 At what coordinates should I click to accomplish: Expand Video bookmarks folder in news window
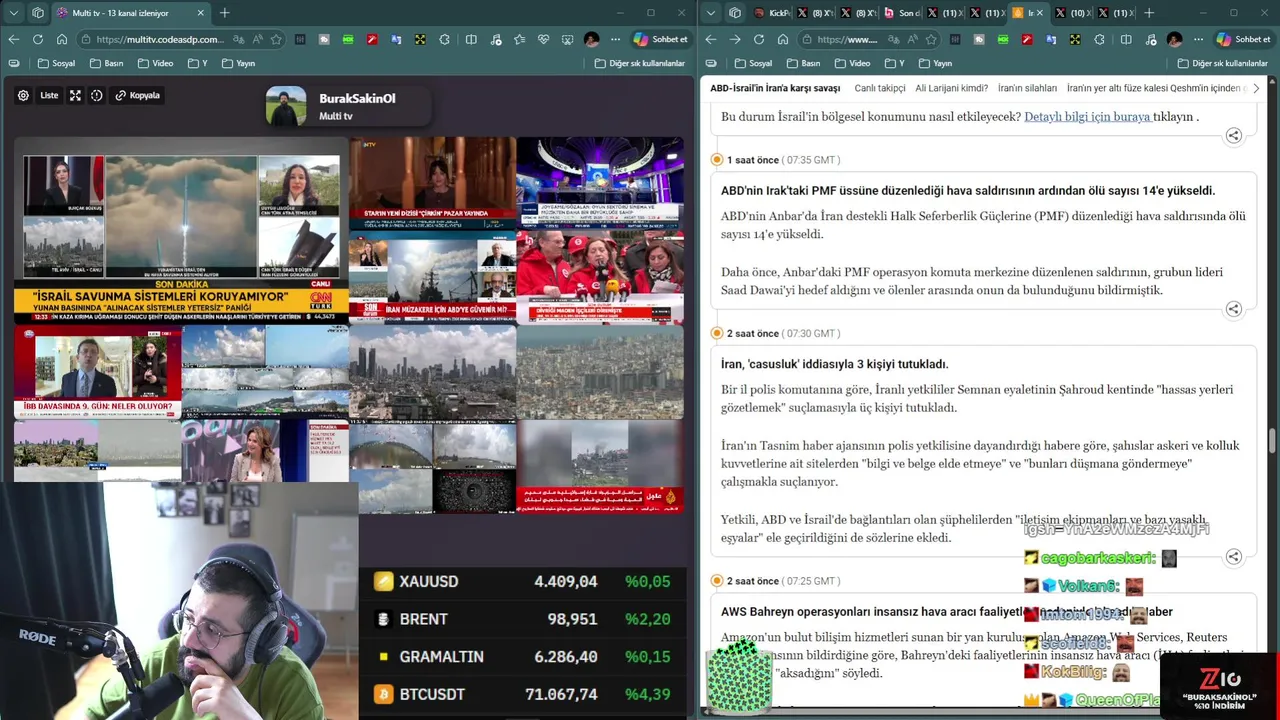[x=853, y=63]
